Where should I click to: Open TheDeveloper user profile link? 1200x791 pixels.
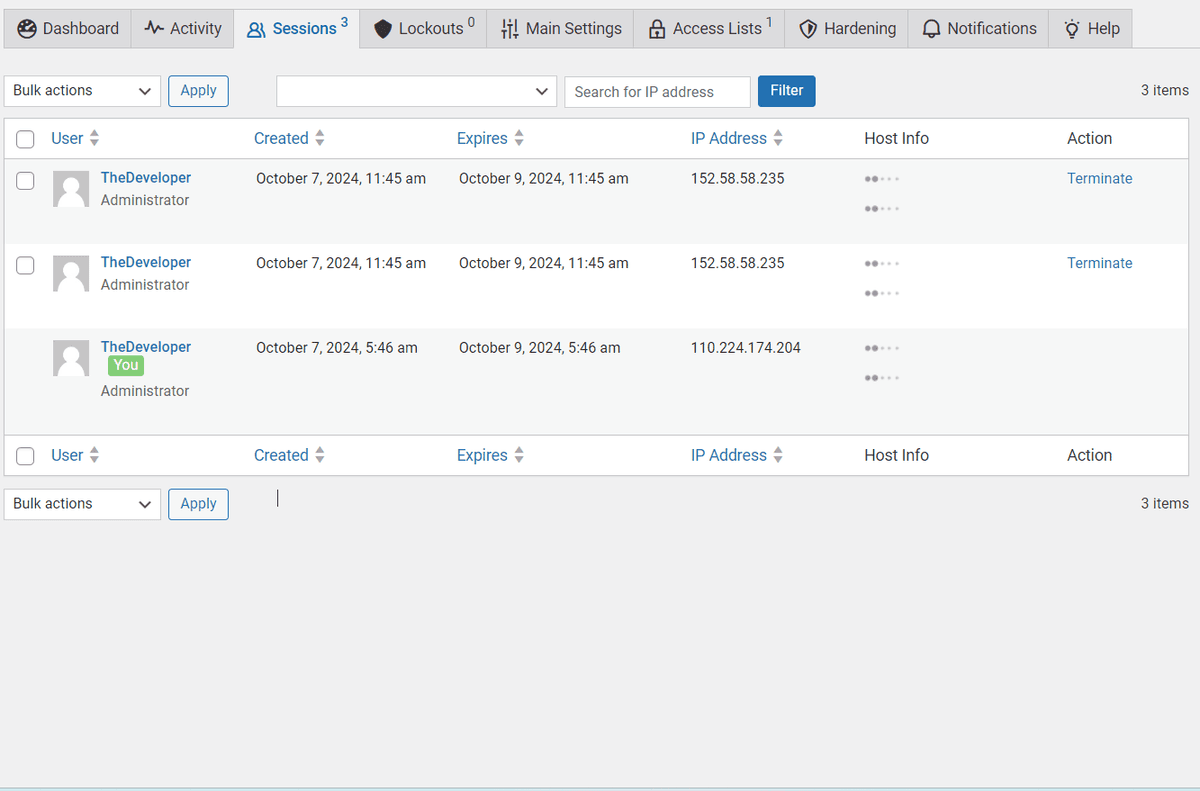point(145,177)
